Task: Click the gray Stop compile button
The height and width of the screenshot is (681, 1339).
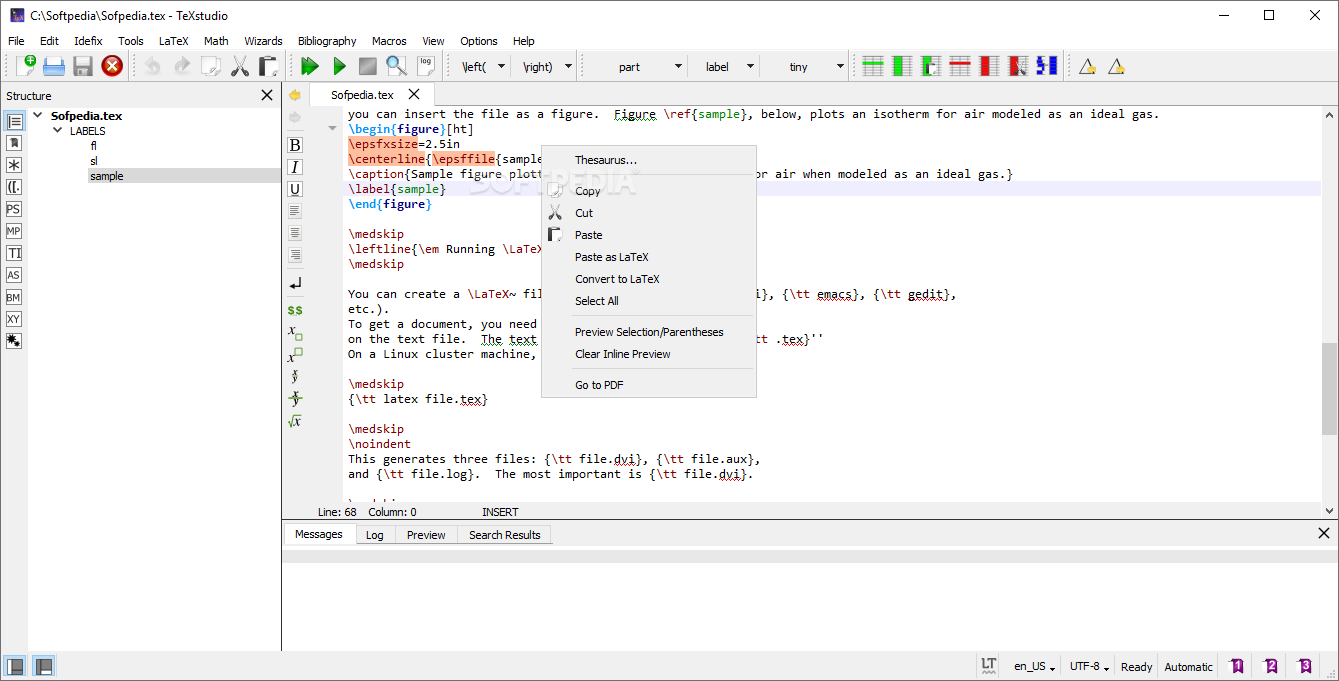Action: pyautogui.click(x=368, y=66)
